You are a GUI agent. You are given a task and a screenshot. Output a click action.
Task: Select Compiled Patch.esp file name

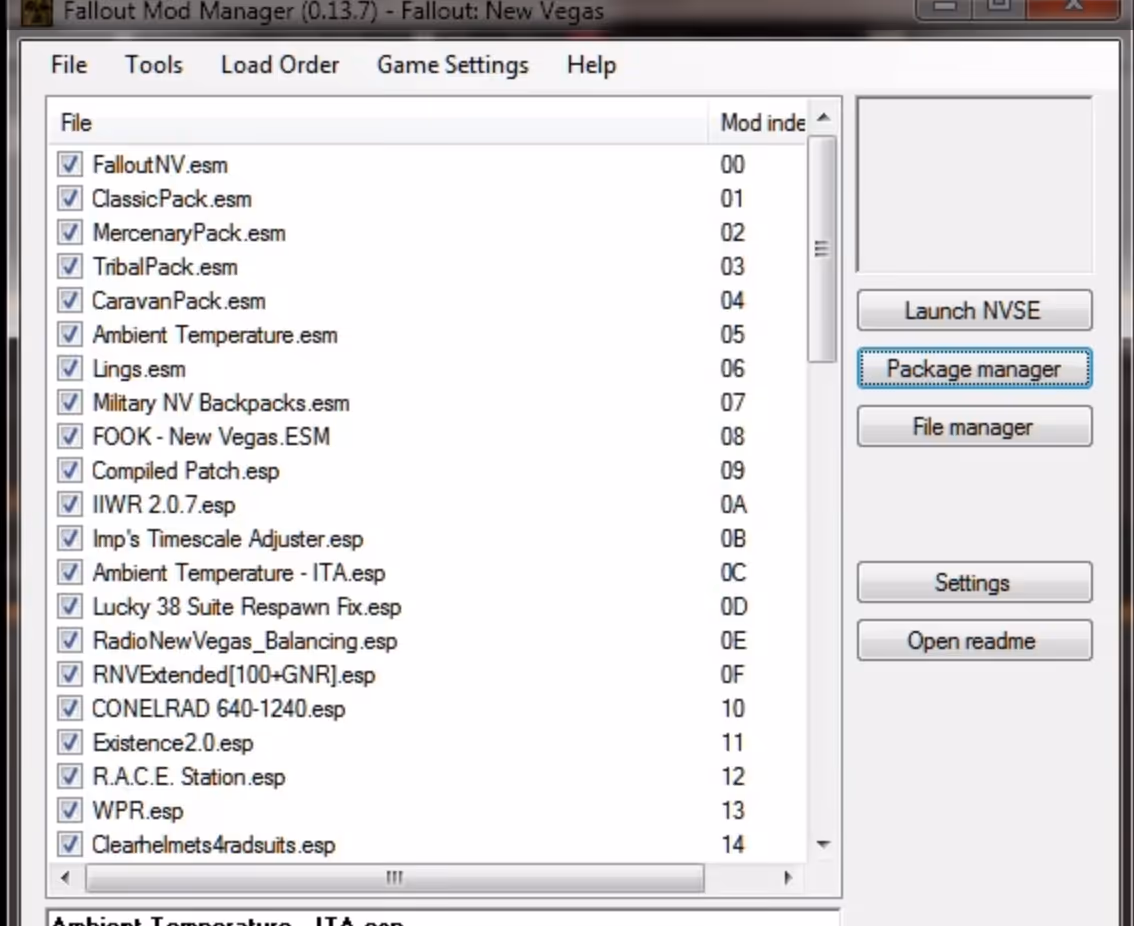point(185,471)
